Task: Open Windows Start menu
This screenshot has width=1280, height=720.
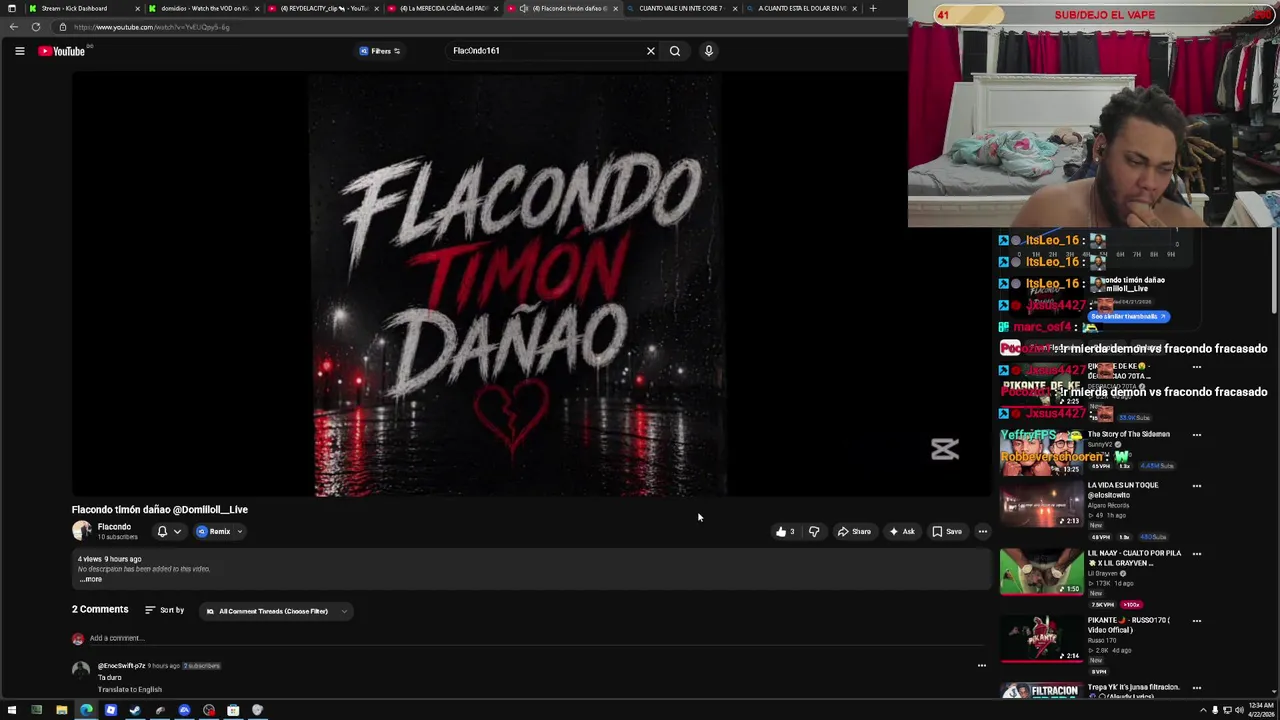Action: pos(12,710)
